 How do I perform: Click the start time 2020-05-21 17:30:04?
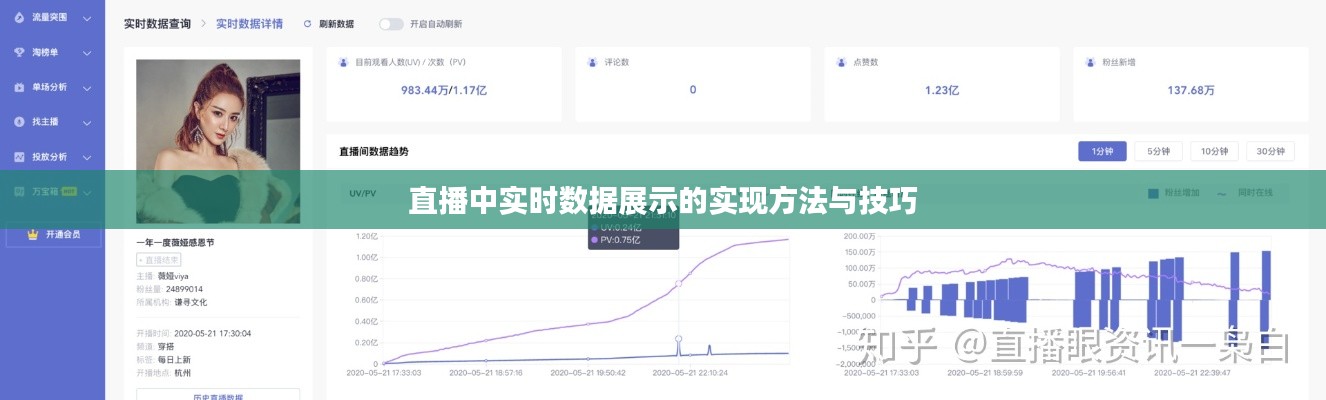(213, 333)
